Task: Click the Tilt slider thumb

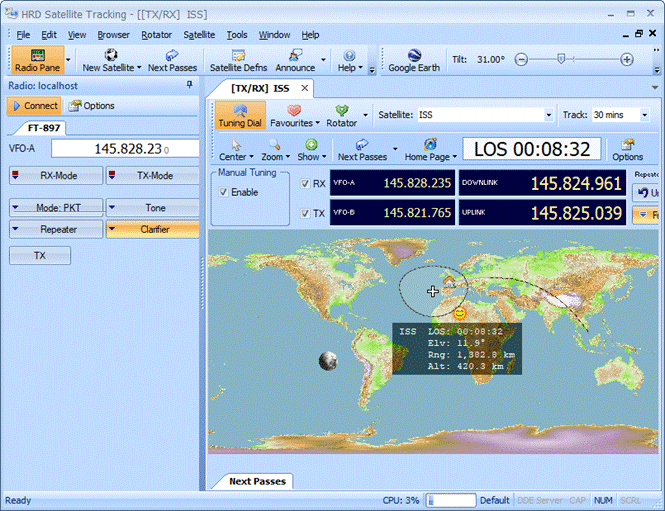Action: [561, 59]
